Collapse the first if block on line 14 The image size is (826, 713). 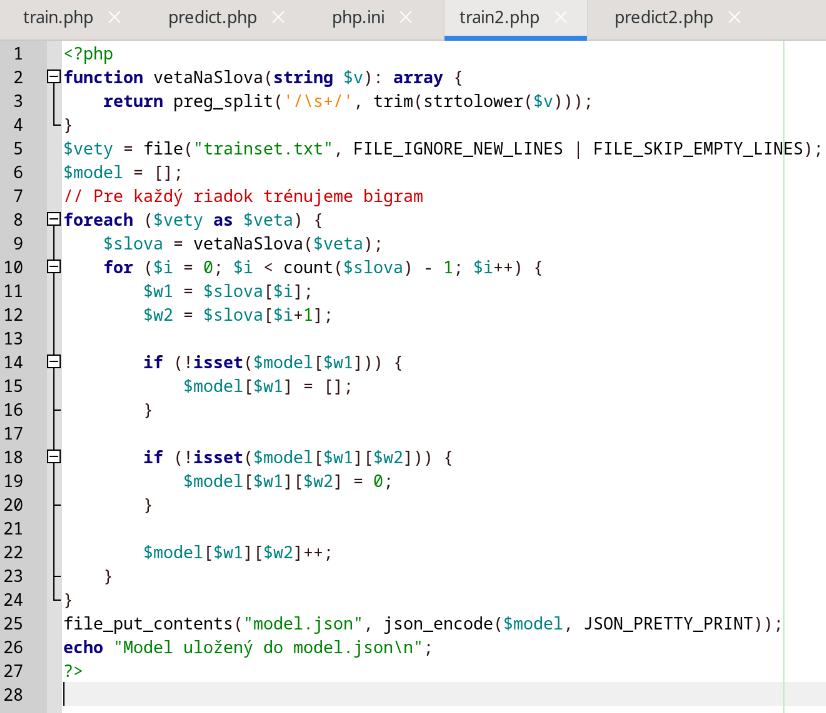(x=54, y=363)
